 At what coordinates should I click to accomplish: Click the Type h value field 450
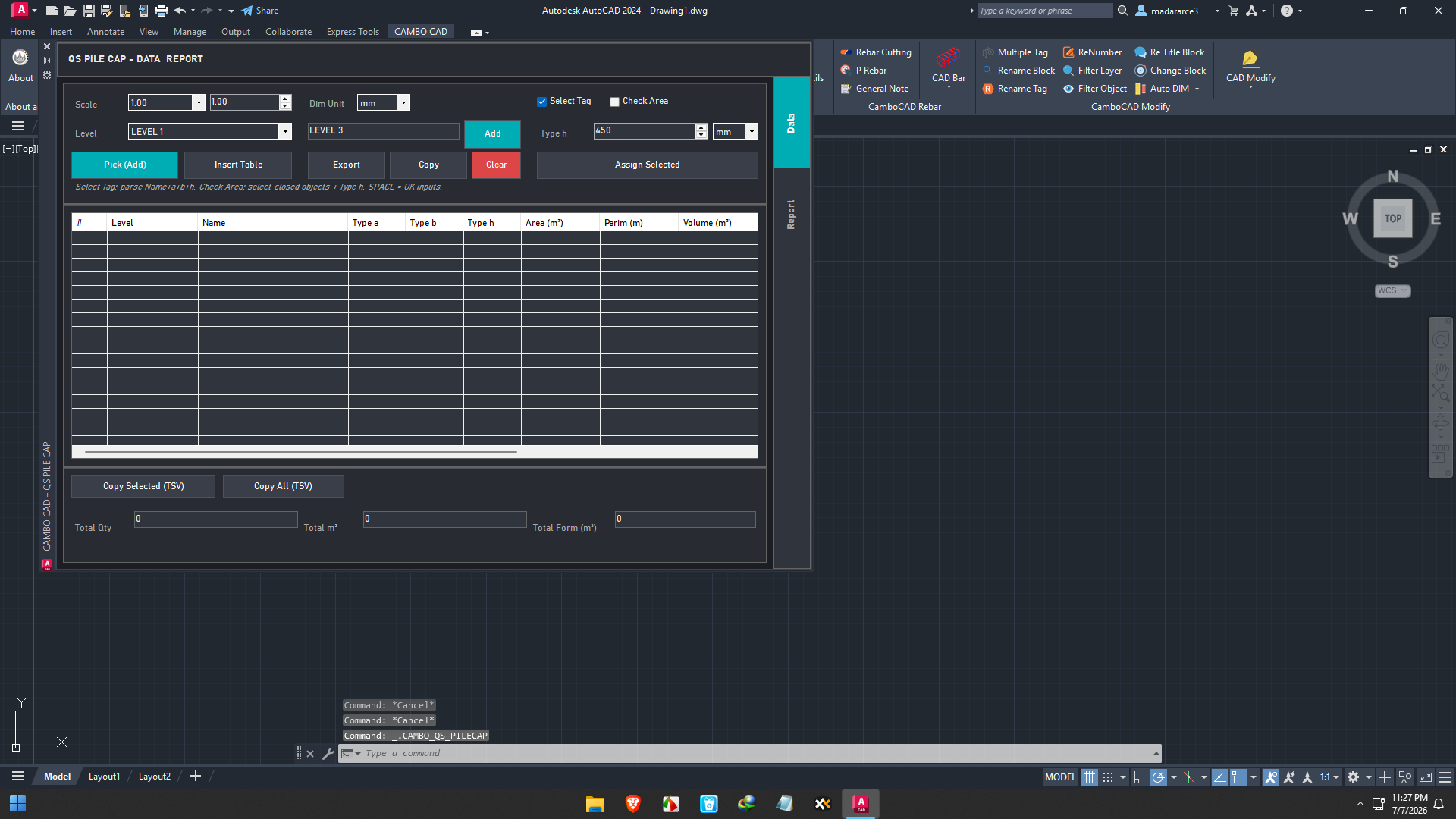point(644,130)
